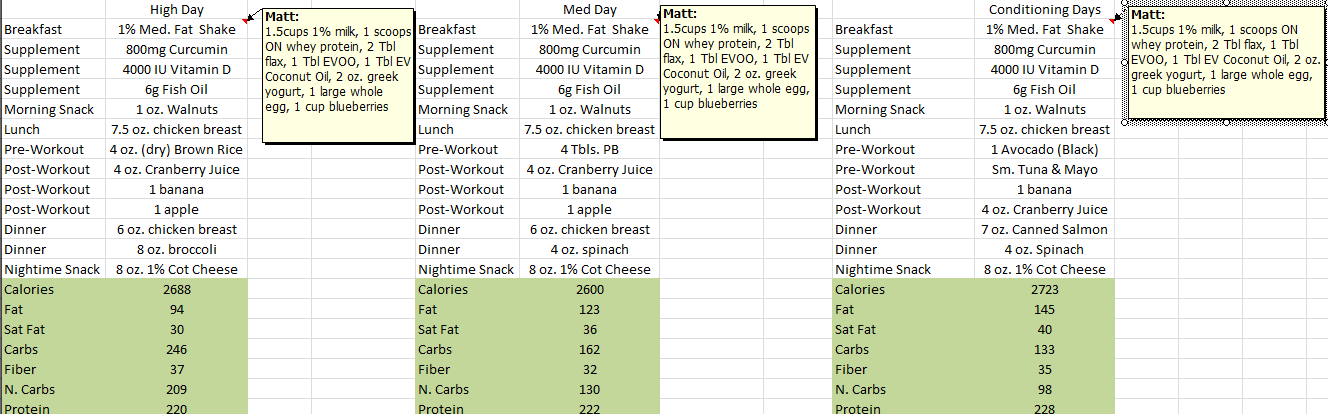Screen dimensions: 1328x414
Task: Click the "1 Avocado (Black)" cell
Action: 1044,150
